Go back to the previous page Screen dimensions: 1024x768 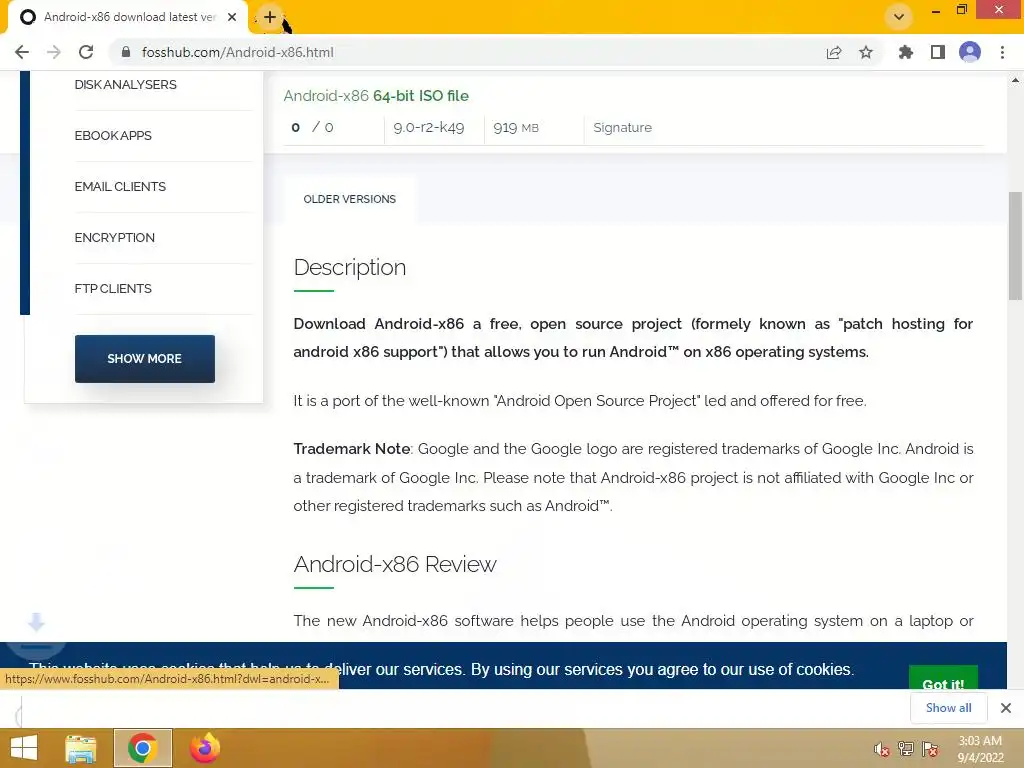(22, 52)
